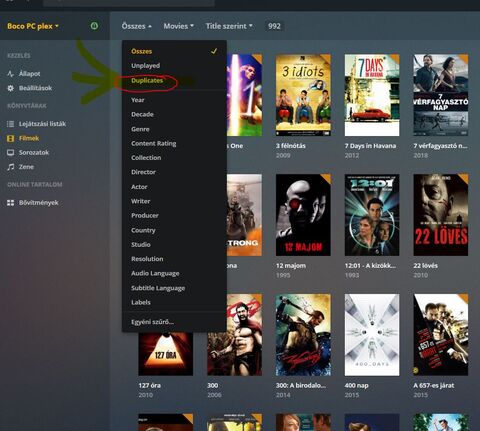This screenshot has width=480, height=431.
Task: Collapse the Összes filter dropdown
Action: pyautogui.click(x=136, y=26)
